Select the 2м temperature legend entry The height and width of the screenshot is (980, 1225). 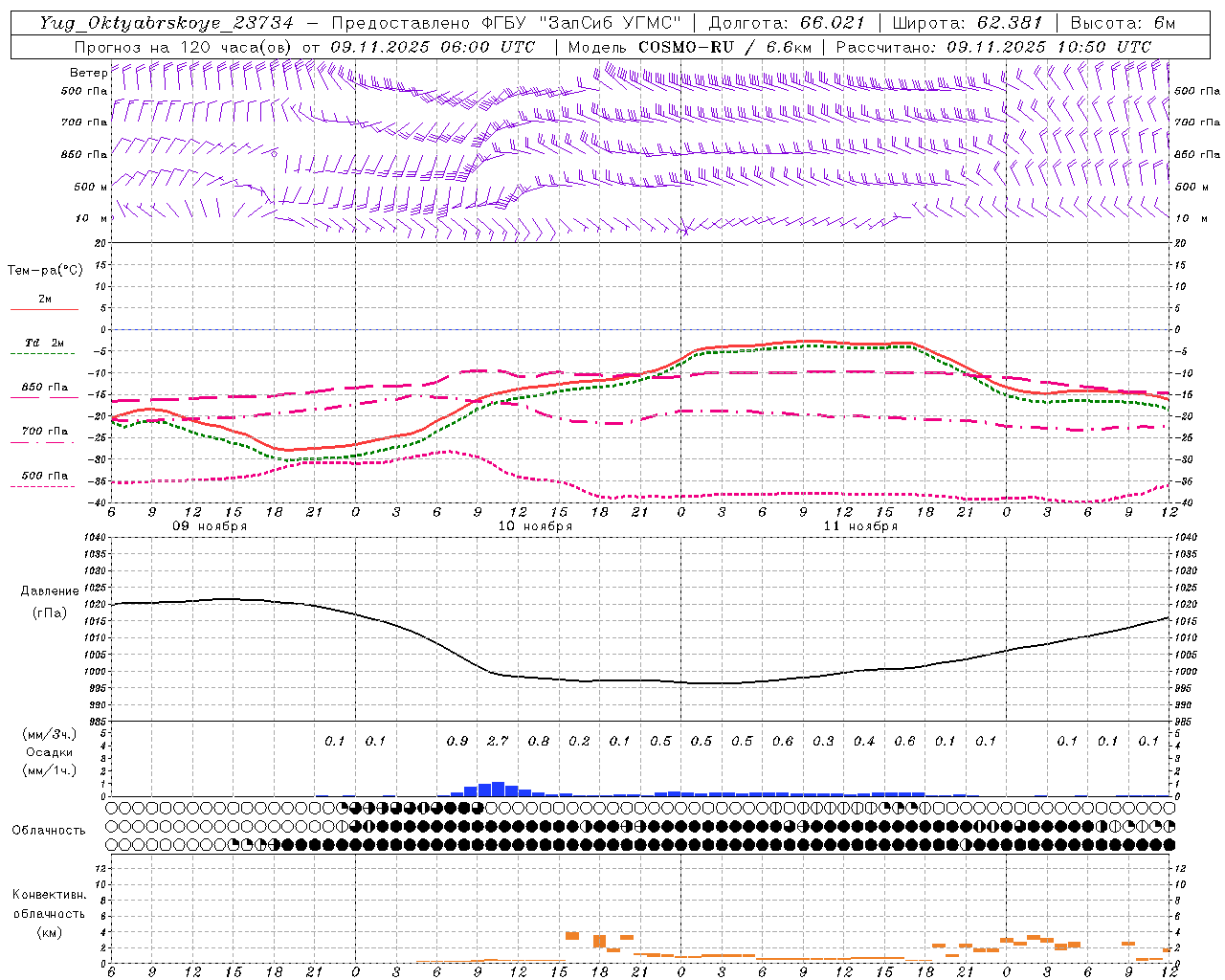[x=45, y=300]
